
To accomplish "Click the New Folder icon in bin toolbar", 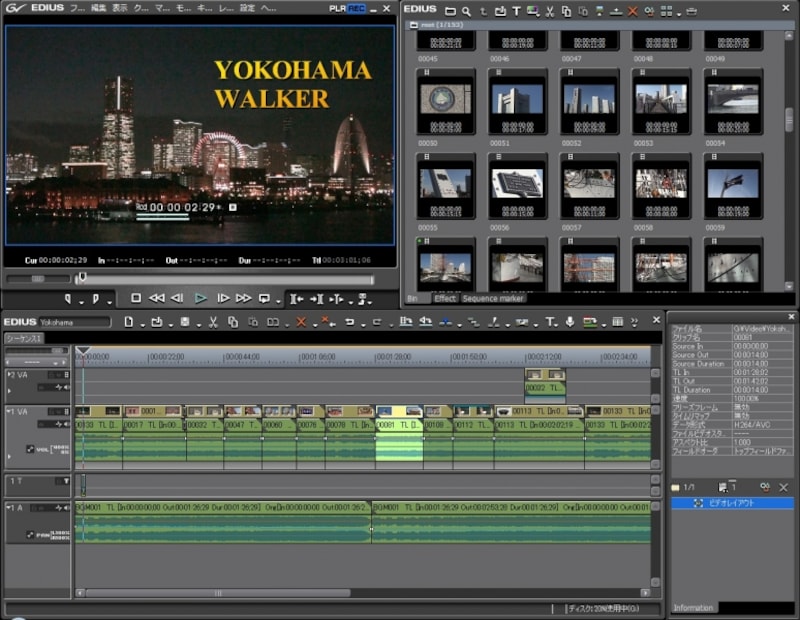I will click(x=451, y=11).
